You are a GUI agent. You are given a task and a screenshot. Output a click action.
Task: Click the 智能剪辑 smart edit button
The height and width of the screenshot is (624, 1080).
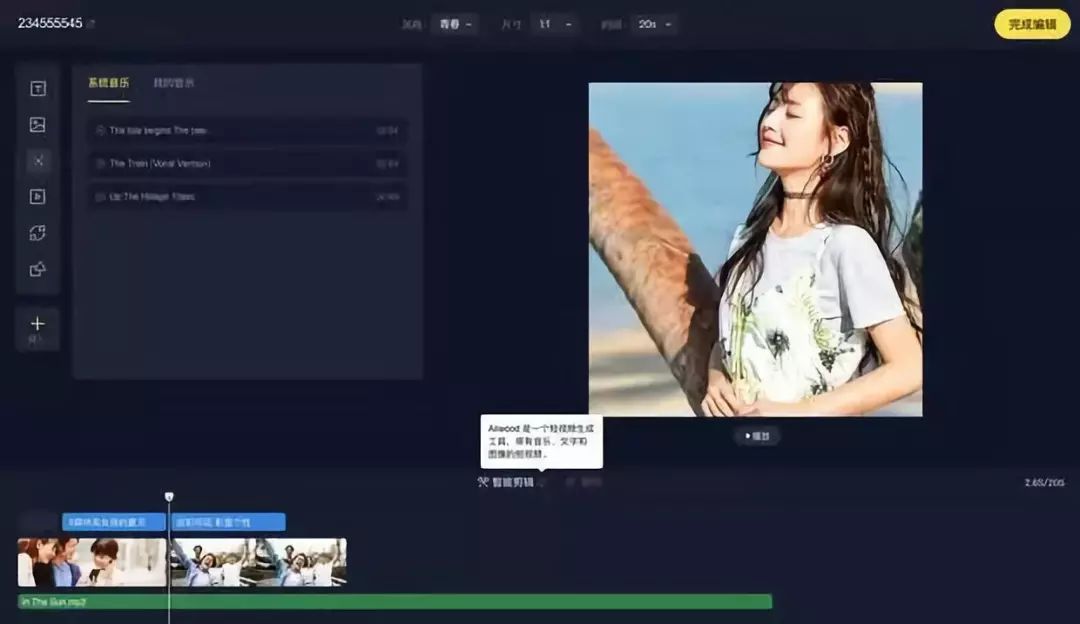click(x=506, y=482)
